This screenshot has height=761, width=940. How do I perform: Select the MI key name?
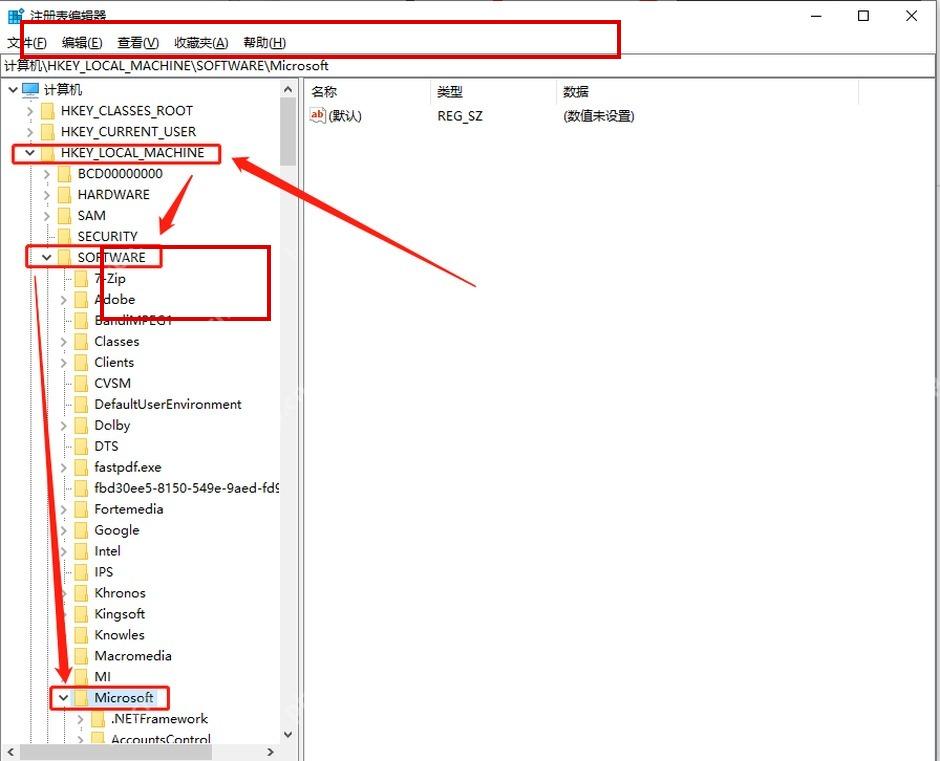click(103, 677)
